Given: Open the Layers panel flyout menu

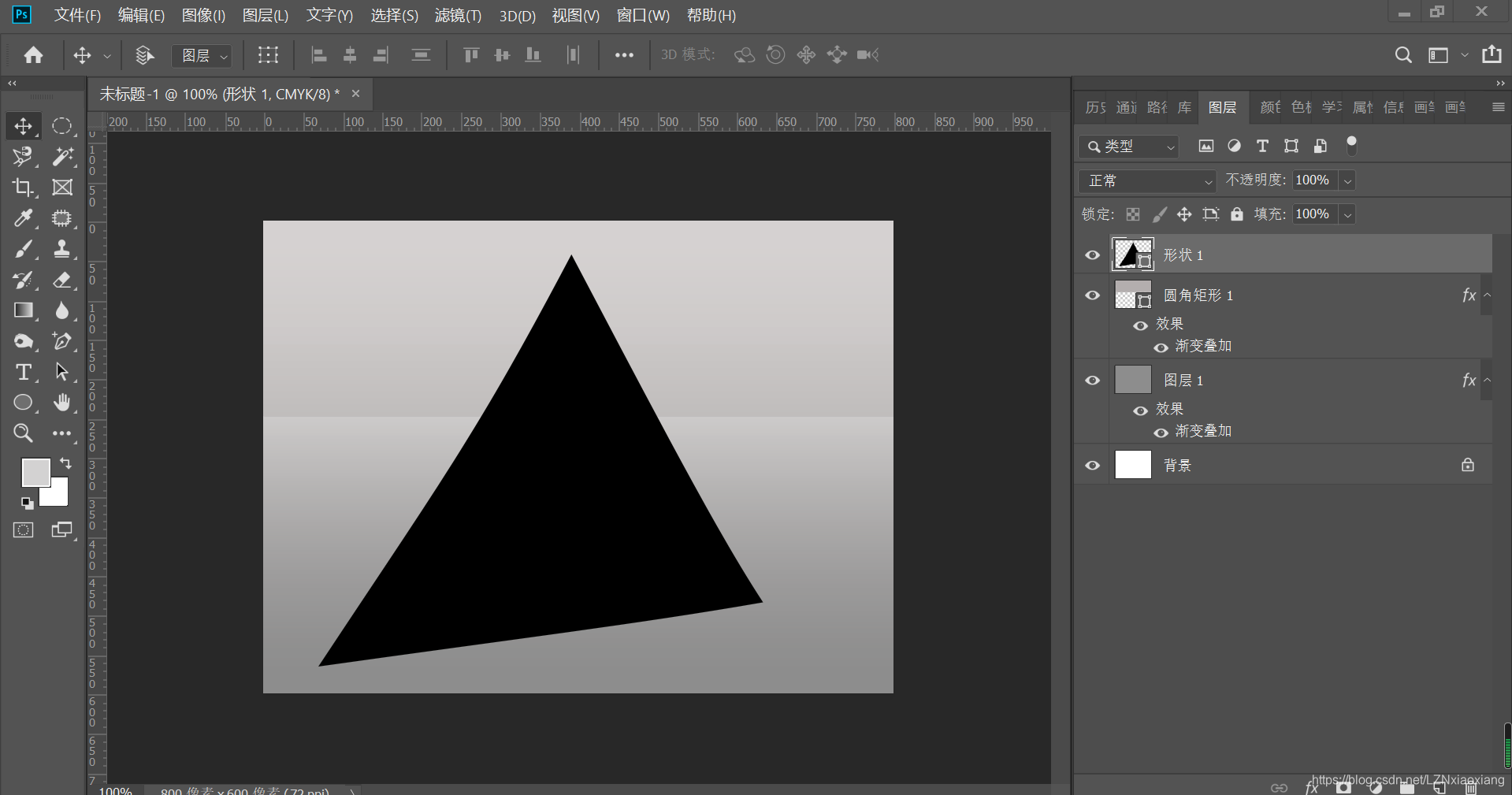Looking at the screenshot, I should [1499, 107].
